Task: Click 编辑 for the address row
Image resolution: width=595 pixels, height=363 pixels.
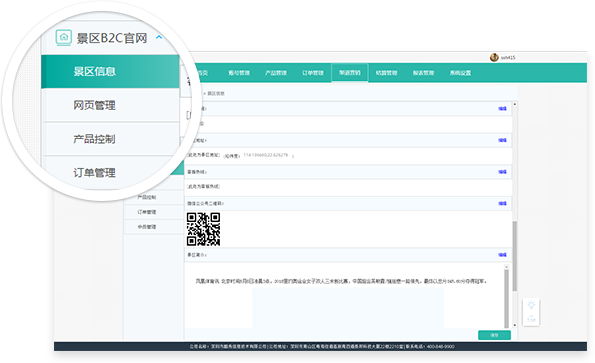Action: point(502,140)
